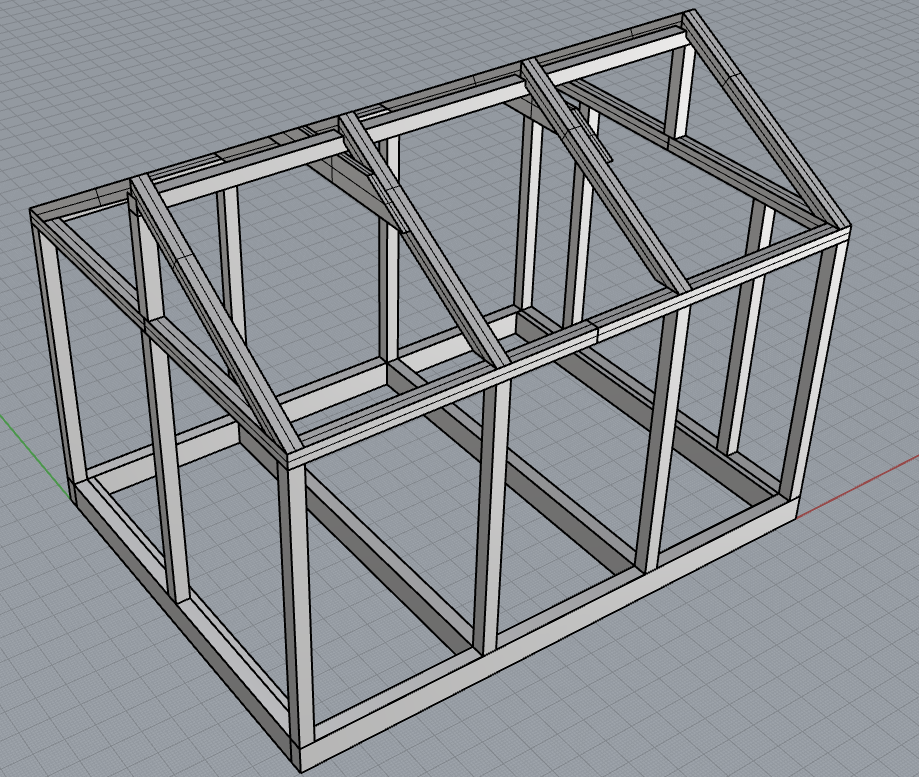Select the red X-axis line

coord(859,486)
